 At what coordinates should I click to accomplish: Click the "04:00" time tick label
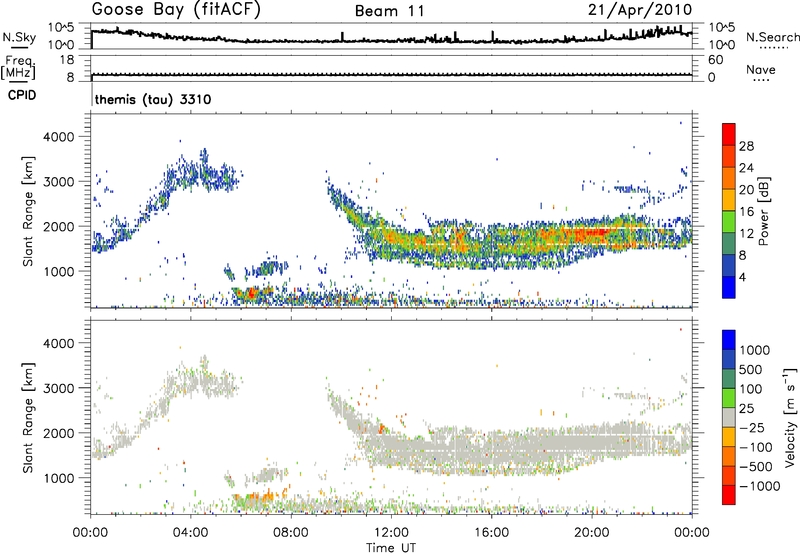[x=190, y=533]
